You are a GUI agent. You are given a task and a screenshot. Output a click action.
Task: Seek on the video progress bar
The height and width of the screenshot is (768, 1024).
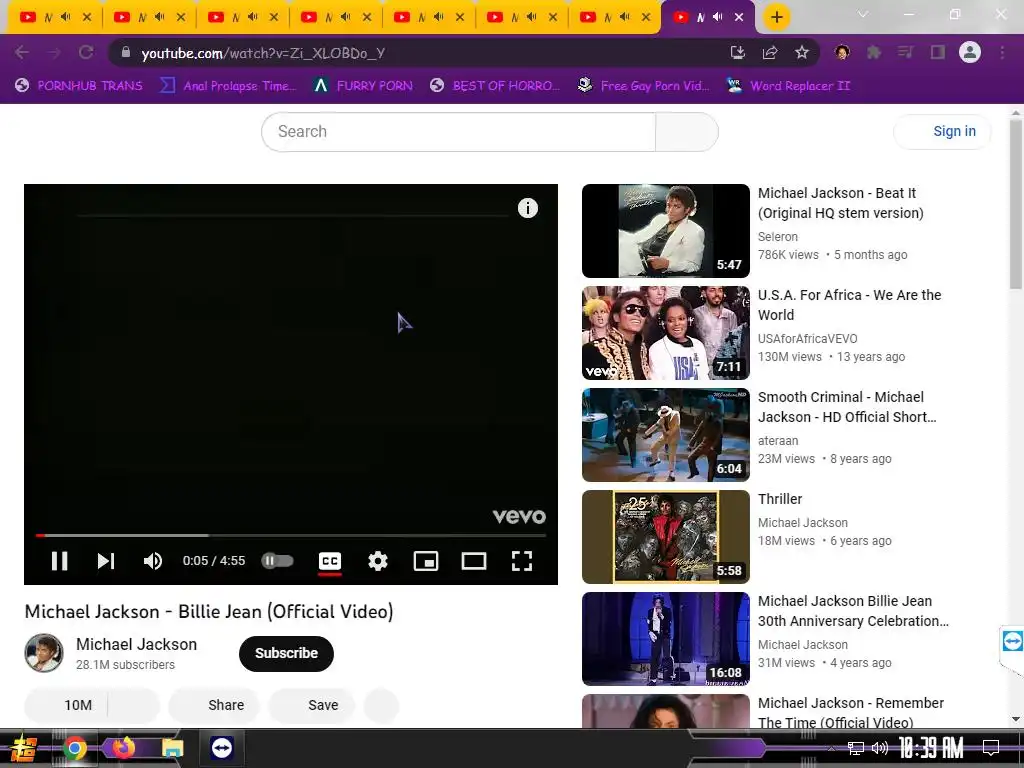[x=291, y=536]
